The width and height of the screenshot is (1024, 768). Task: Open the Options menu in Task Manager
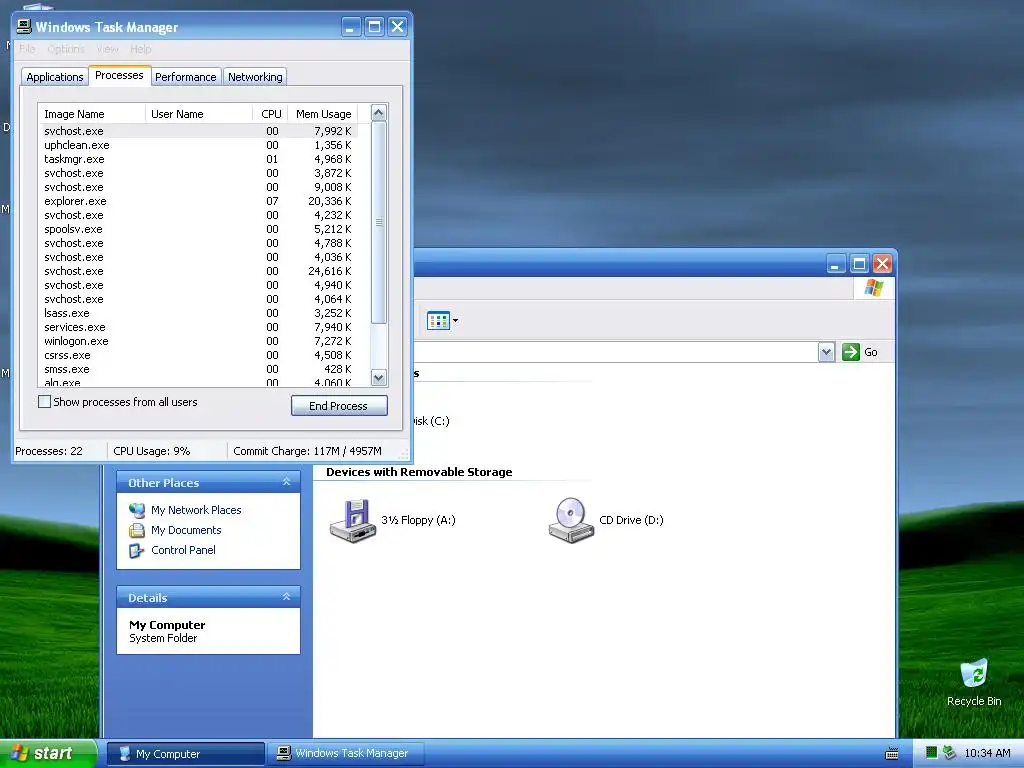click(x=66, y=49)
